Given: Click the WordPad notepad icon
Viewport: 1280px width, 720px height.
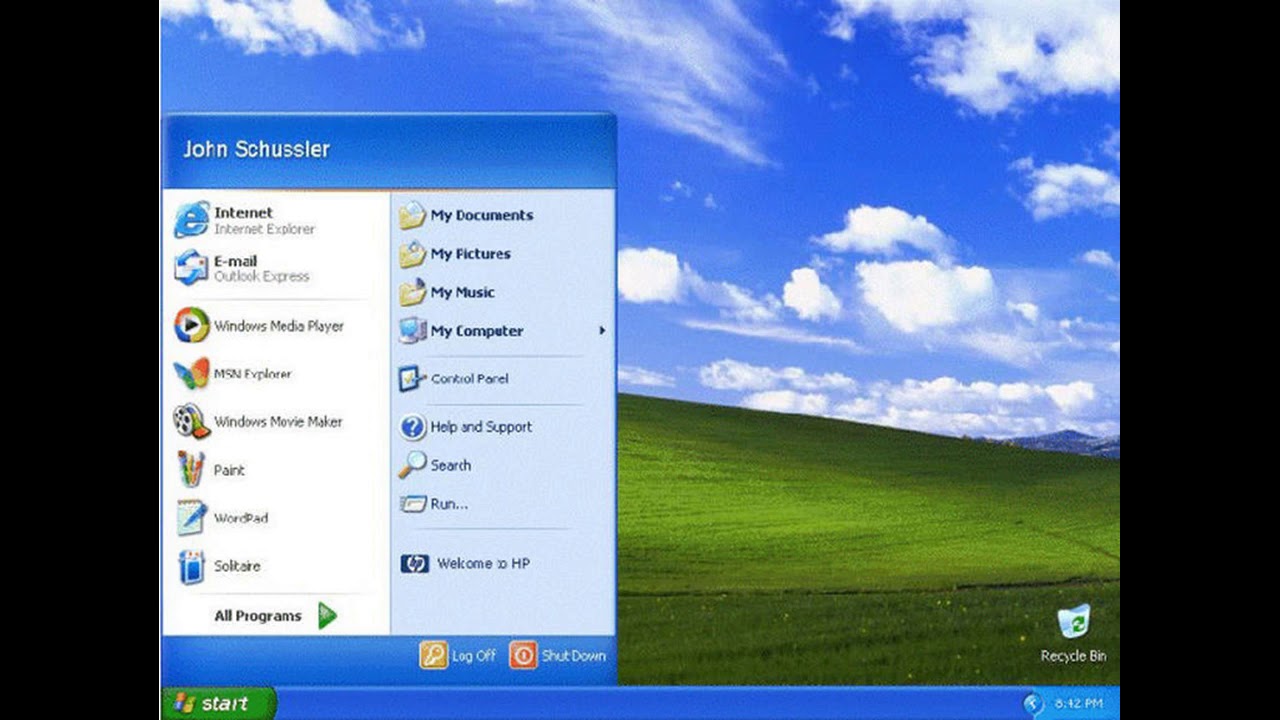Looking at the screenshot, I should coord(191,517).
